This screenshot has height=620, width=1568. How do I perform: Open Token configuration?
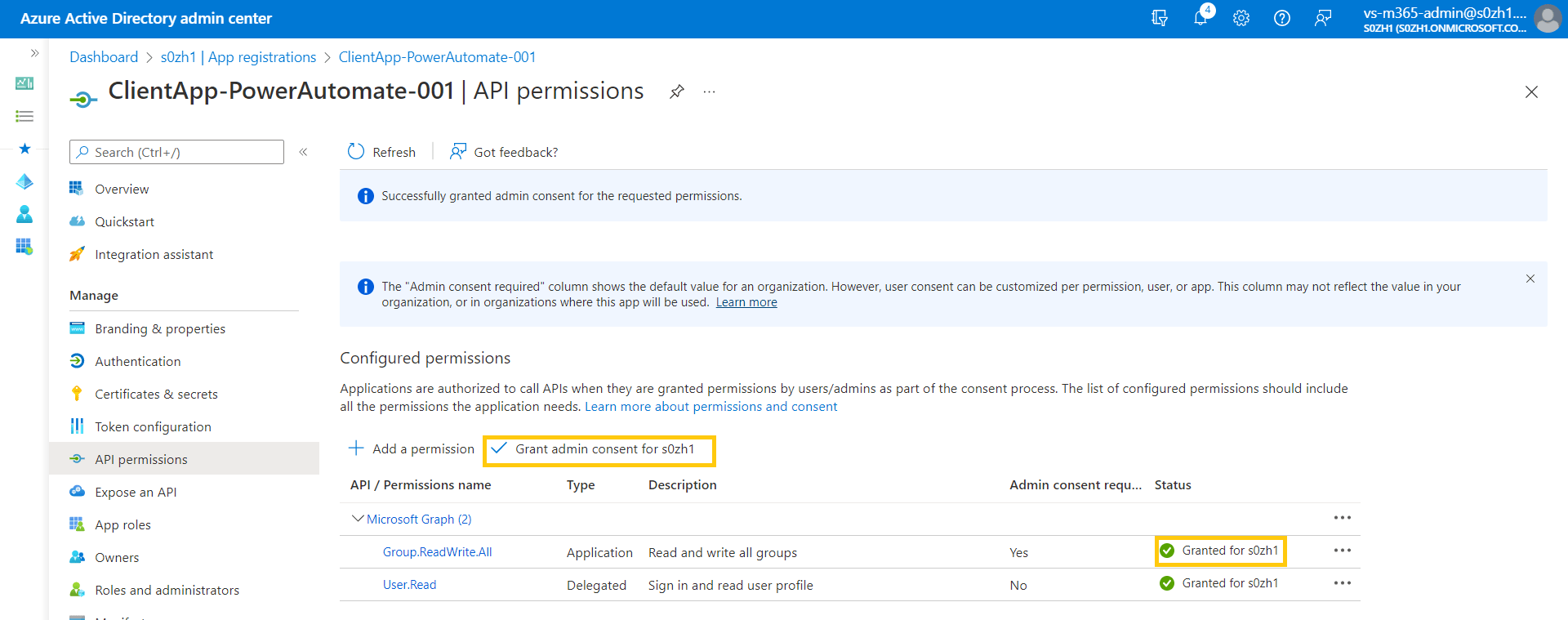[x=153, y=426]
